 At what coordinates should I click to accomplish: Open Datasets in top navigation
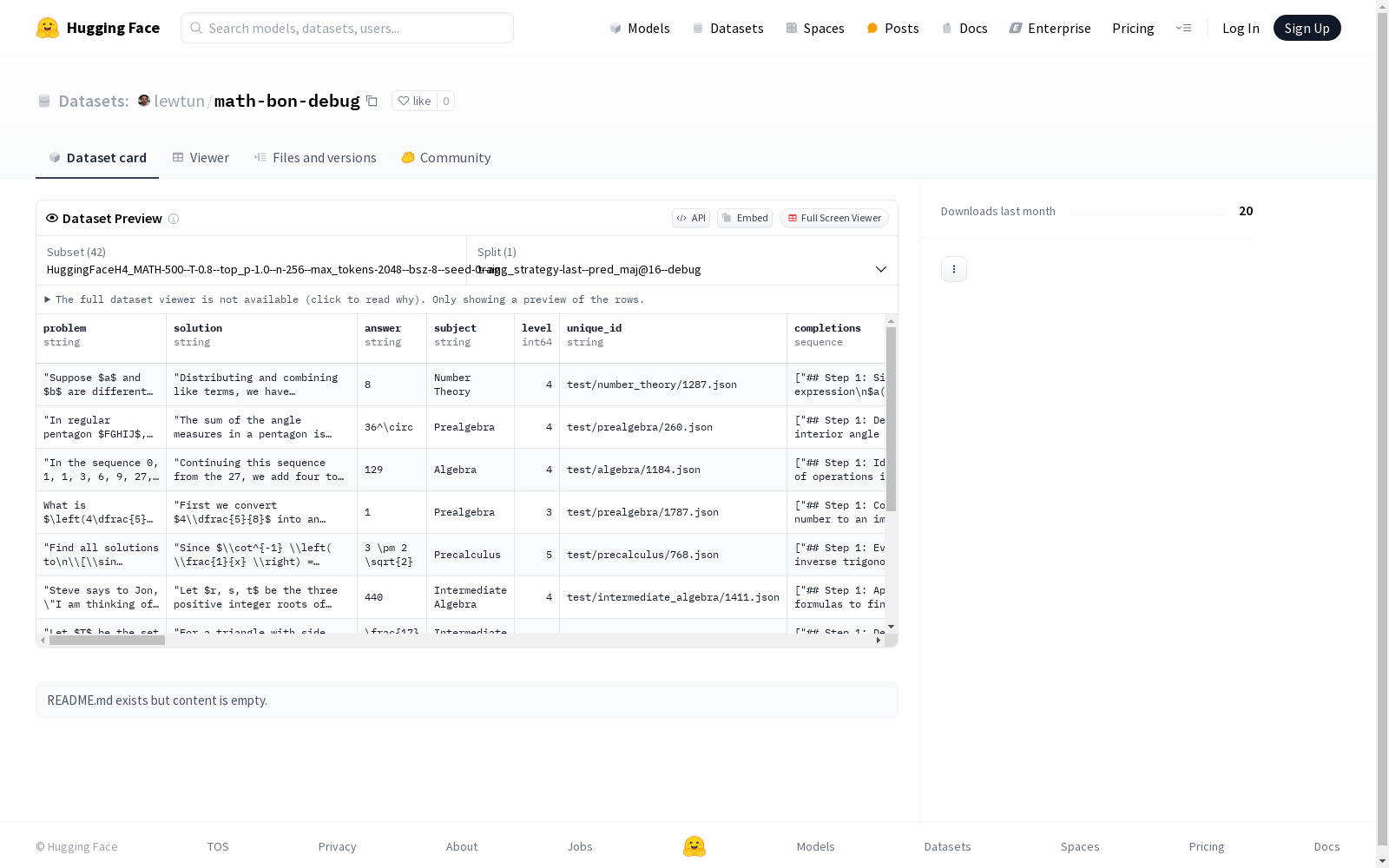point(727,28)
